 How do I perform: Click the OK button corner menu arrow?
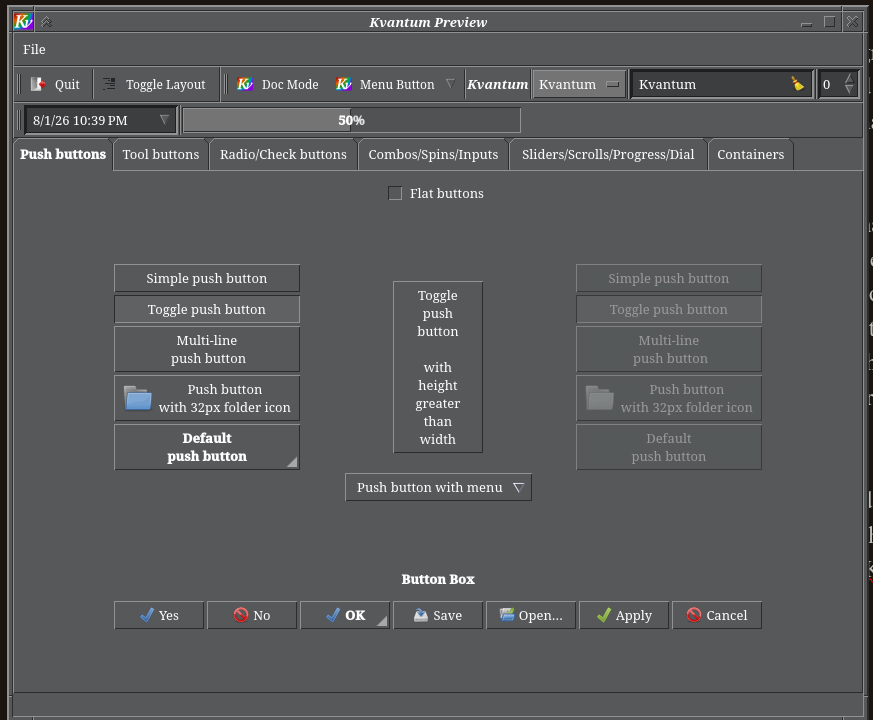coord(382,621)
